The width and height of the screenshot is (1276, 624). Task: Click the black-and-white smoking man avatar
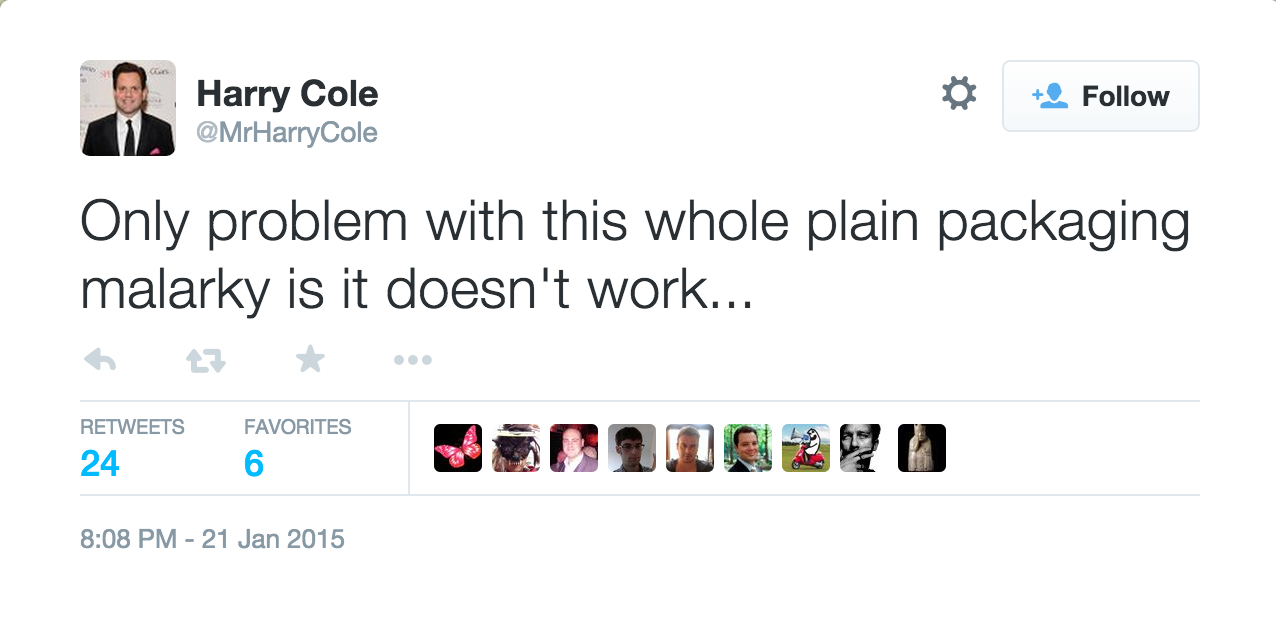coord(864,448)
